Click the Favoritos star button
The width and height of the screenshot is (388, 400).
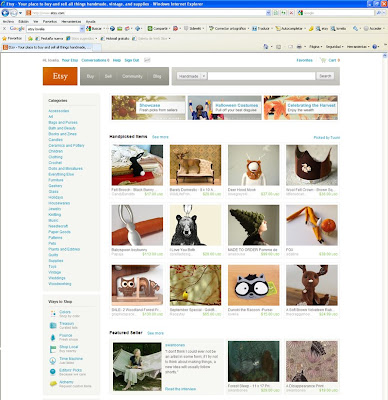click(x=12, y=38)
